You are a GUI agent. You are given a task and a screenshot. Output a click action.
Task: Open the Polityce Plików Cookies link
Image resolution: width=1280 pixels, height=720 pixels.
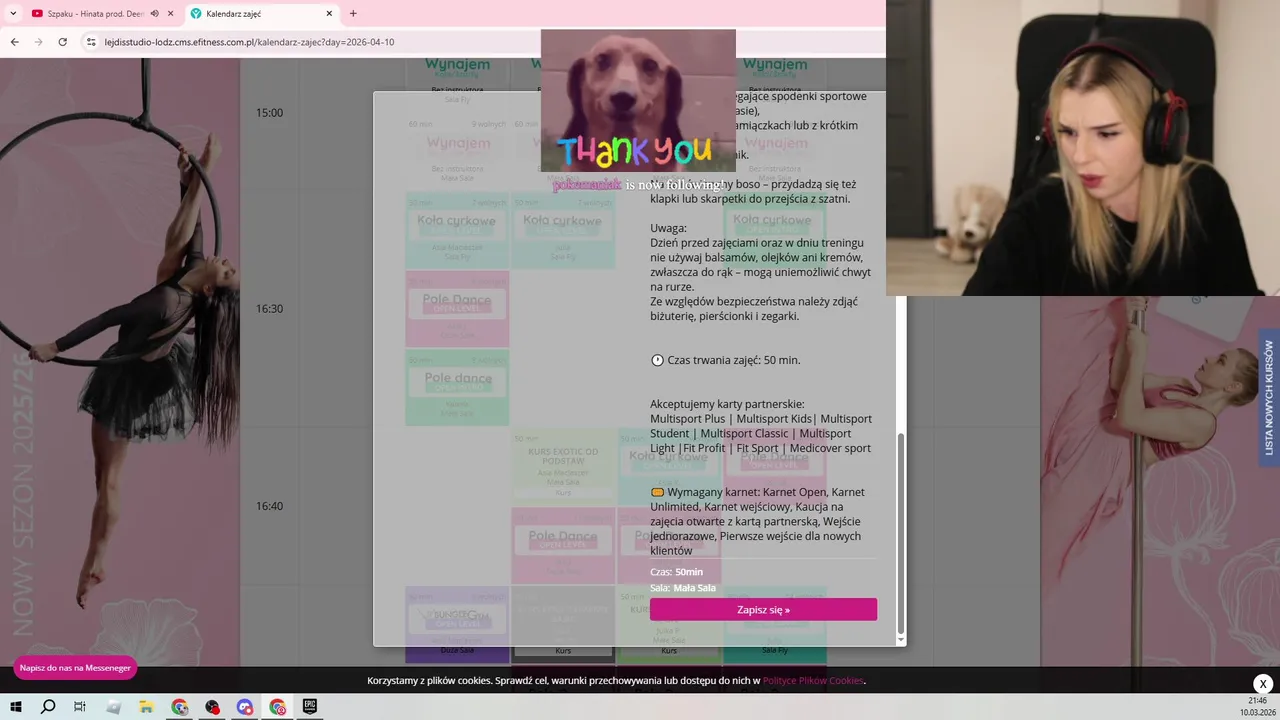tap(813, 681)
